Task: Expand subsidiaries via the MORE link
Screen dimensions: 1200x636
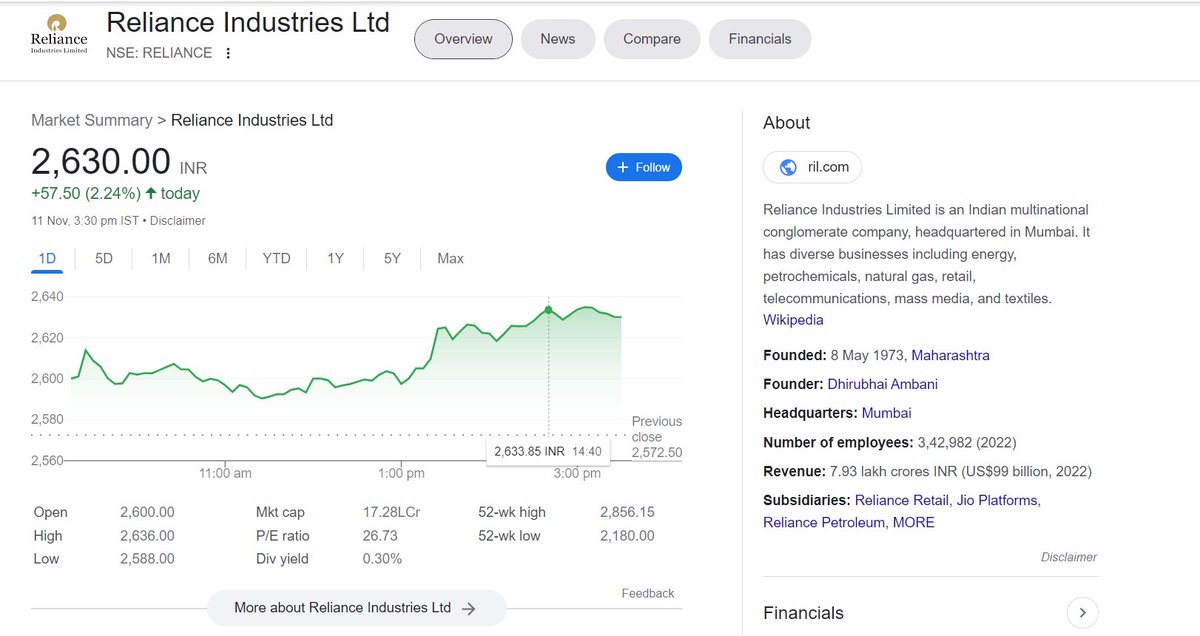Action: [914, 522]
